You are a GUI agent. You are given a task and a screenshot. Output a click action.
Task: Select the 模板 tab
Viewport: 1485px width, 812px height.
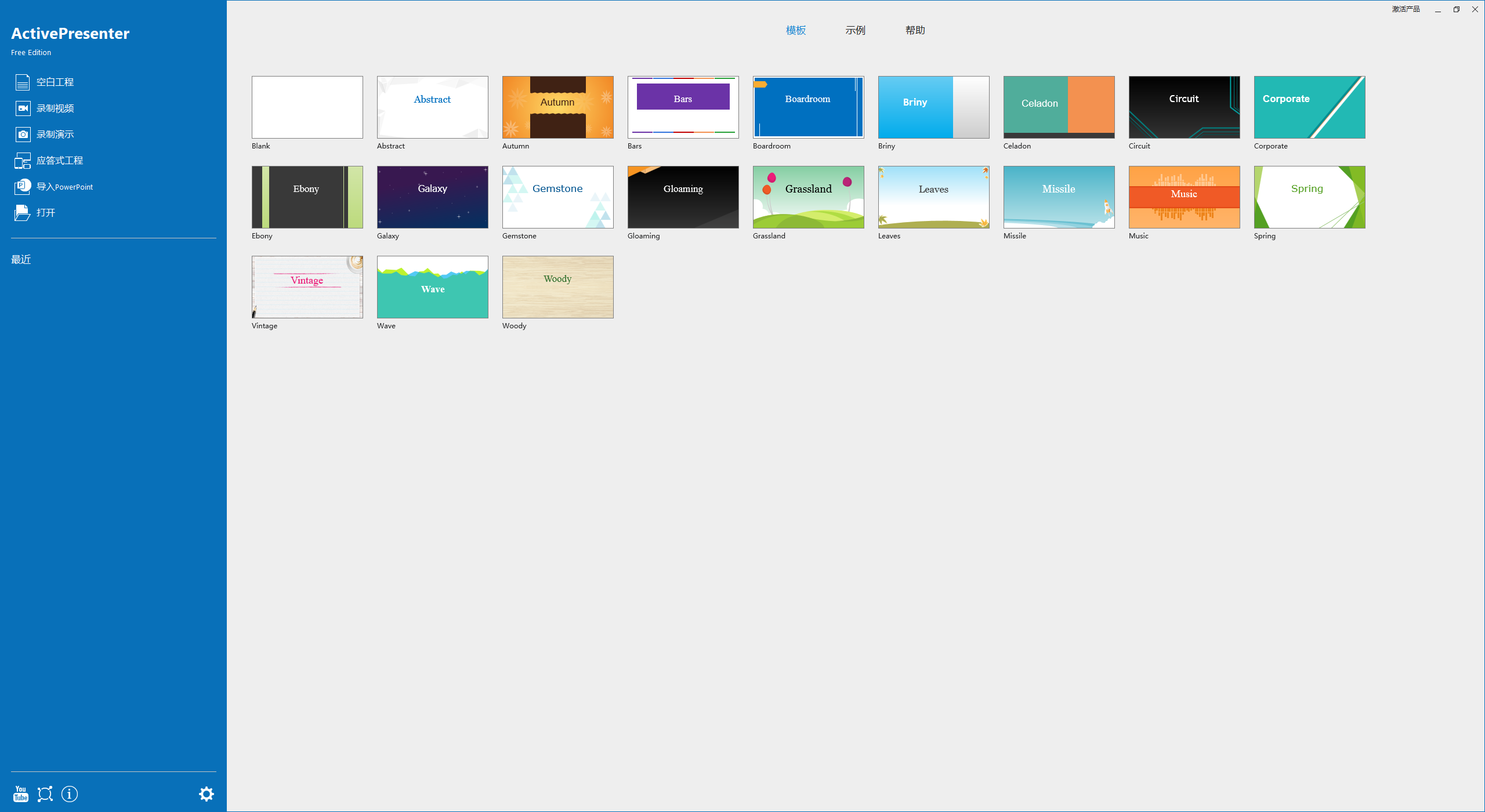(x=795, y=30)
